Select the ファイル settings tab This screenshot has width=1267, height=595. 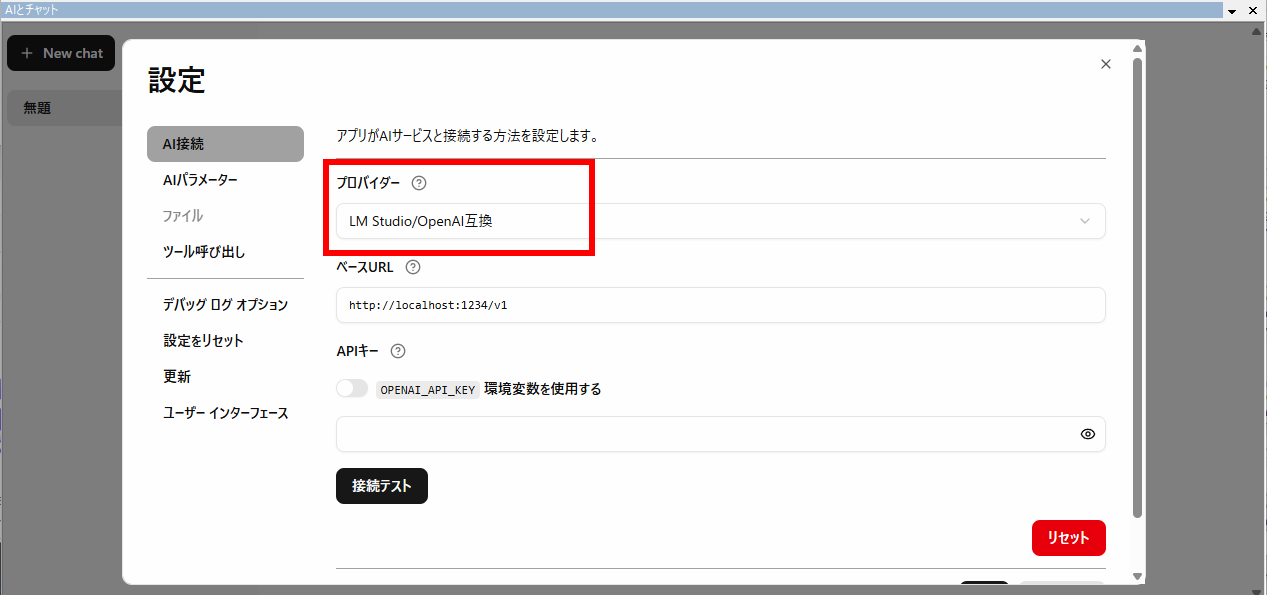click(x=225, y=216)
